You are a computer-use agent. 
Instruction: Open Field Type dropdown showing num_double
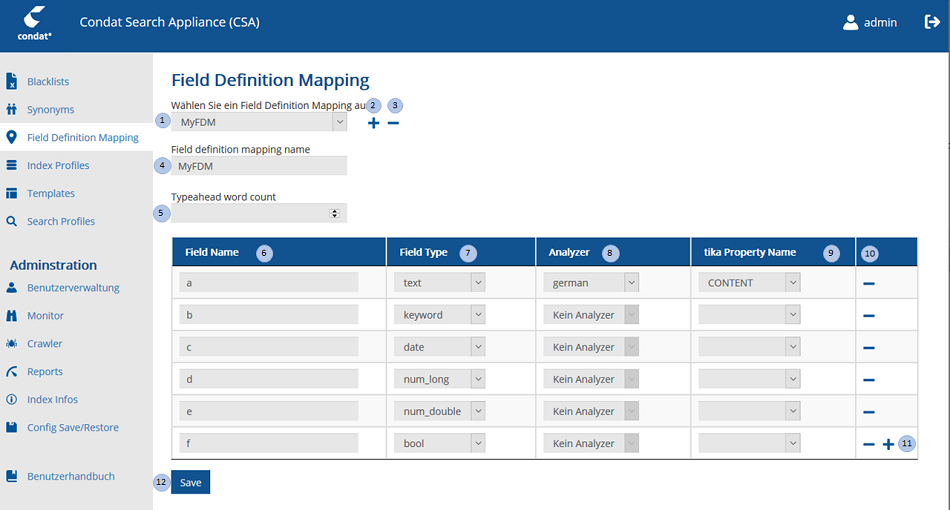pos(439,411)
